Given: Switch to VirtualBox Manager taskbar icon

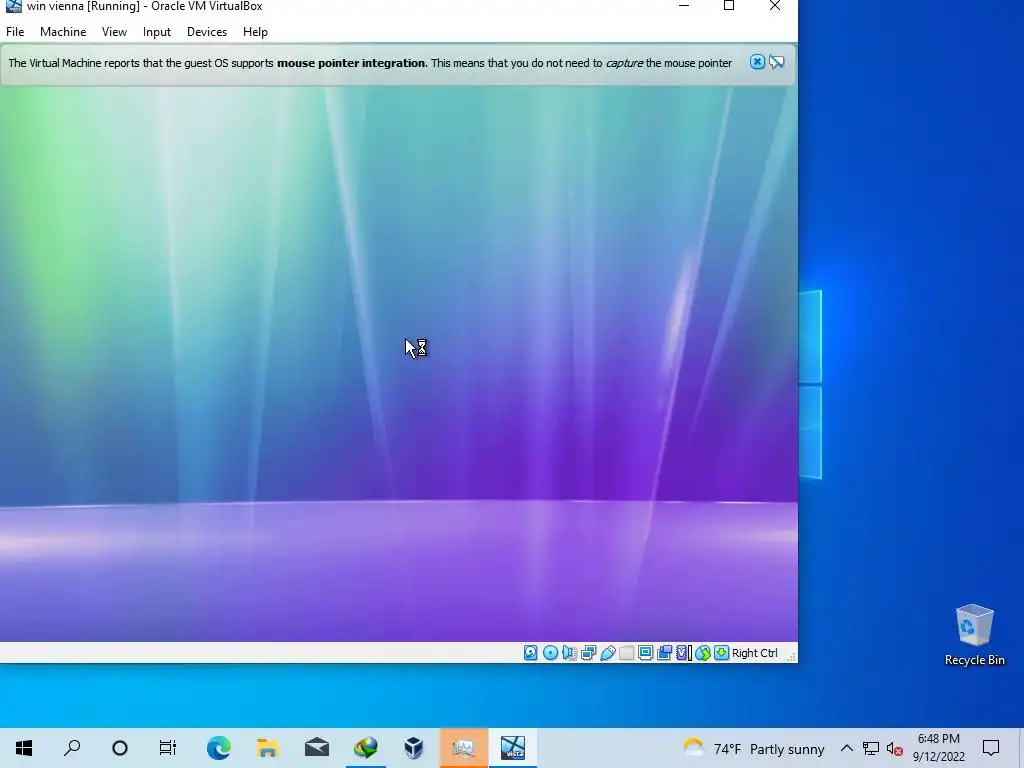Looking at the screenshot, I should [x=414, y=748].
